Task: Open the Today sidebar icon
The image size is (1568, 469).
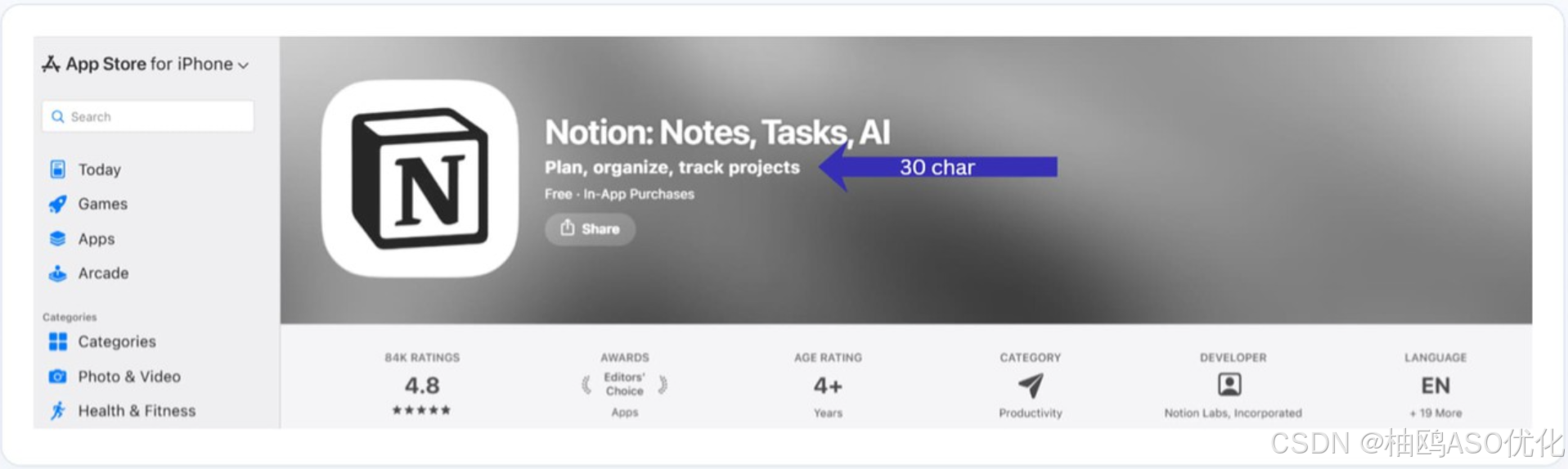Action: (x=58, y=169)
